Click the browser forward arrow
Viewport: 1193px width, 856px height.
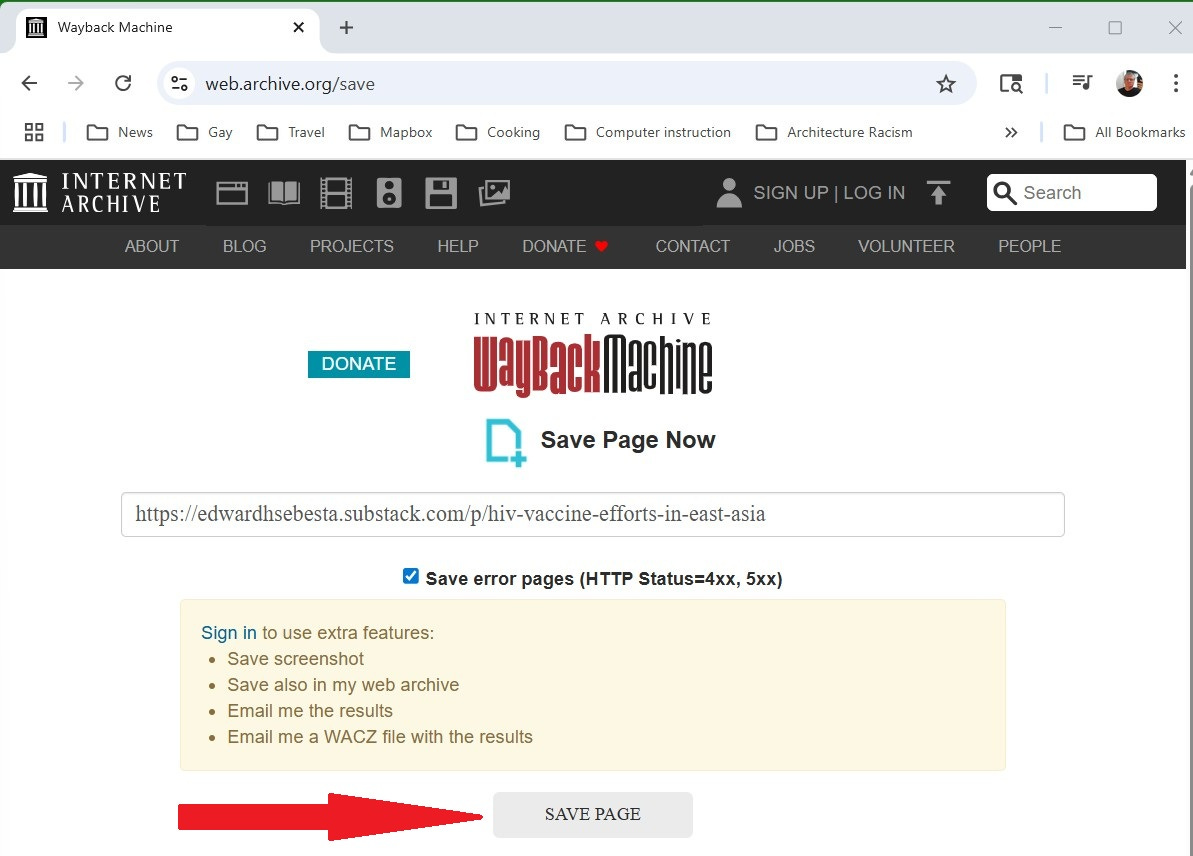click(x=75, y=83)
